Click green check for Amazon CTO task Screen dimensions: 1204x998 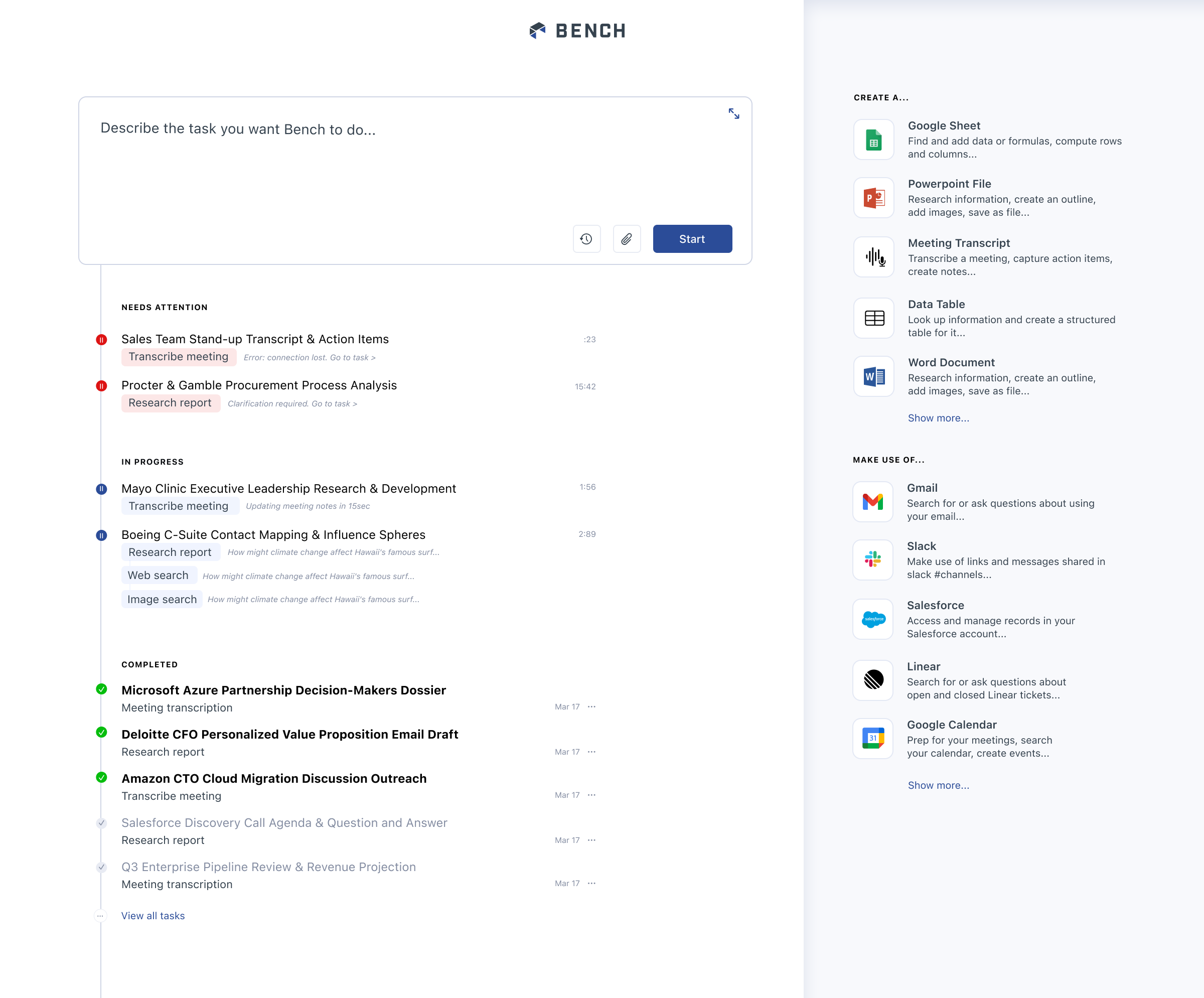point(101,778)
